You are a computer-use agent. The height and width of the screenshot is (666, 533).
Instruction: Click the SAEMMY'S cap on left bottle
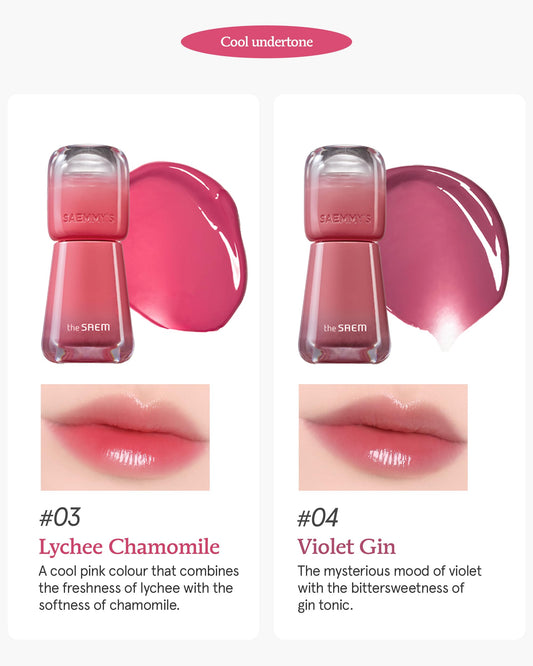click(88, 193)
